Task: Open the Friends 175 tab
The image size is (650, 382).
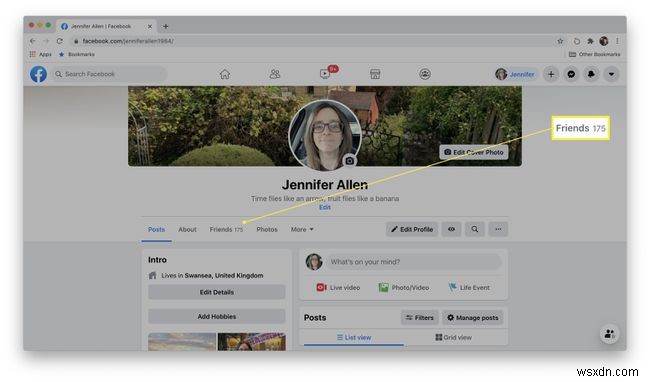Action: (x=226, y=229)
